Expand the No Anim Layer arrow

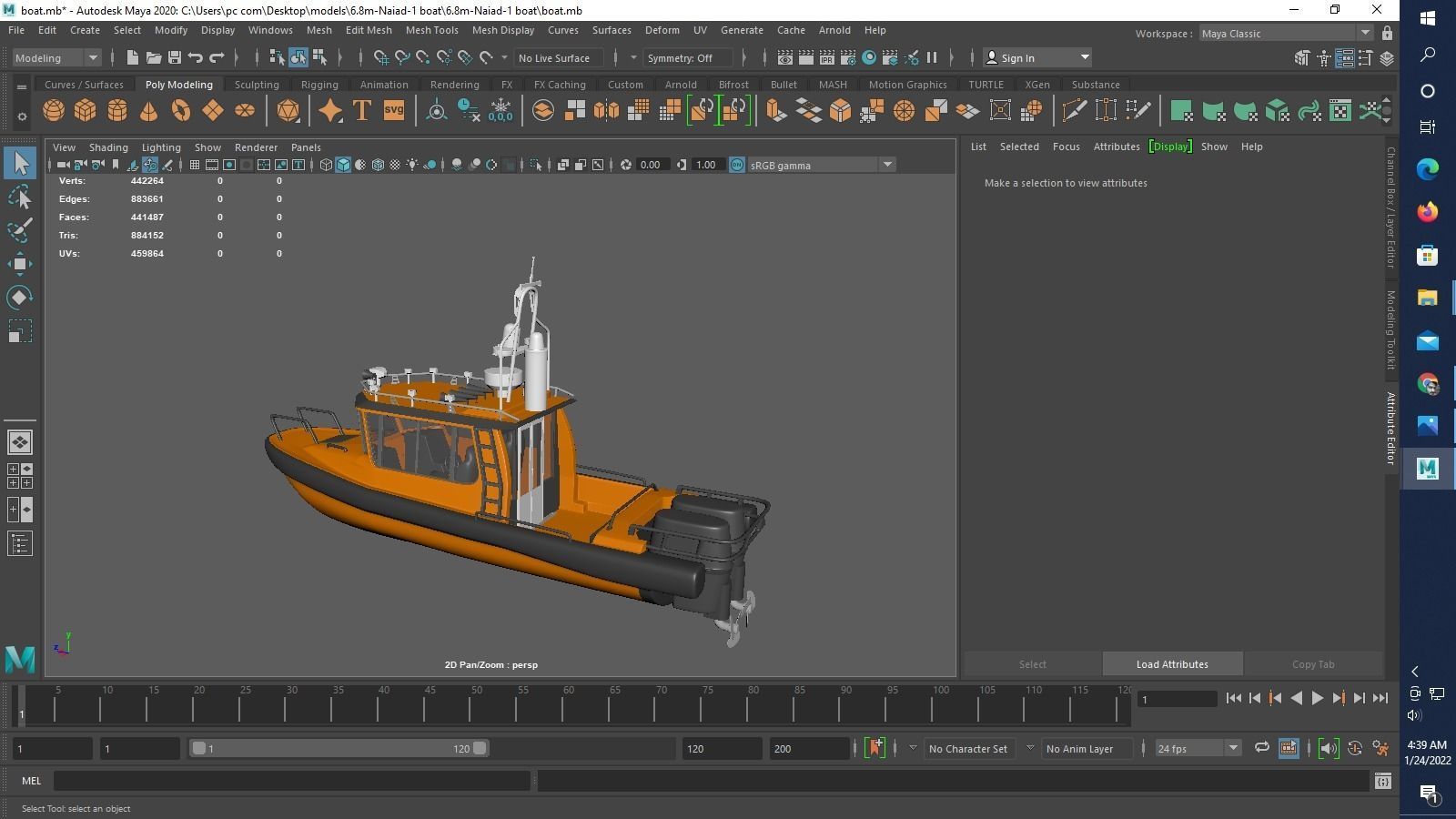click(x=1030, y=748)
